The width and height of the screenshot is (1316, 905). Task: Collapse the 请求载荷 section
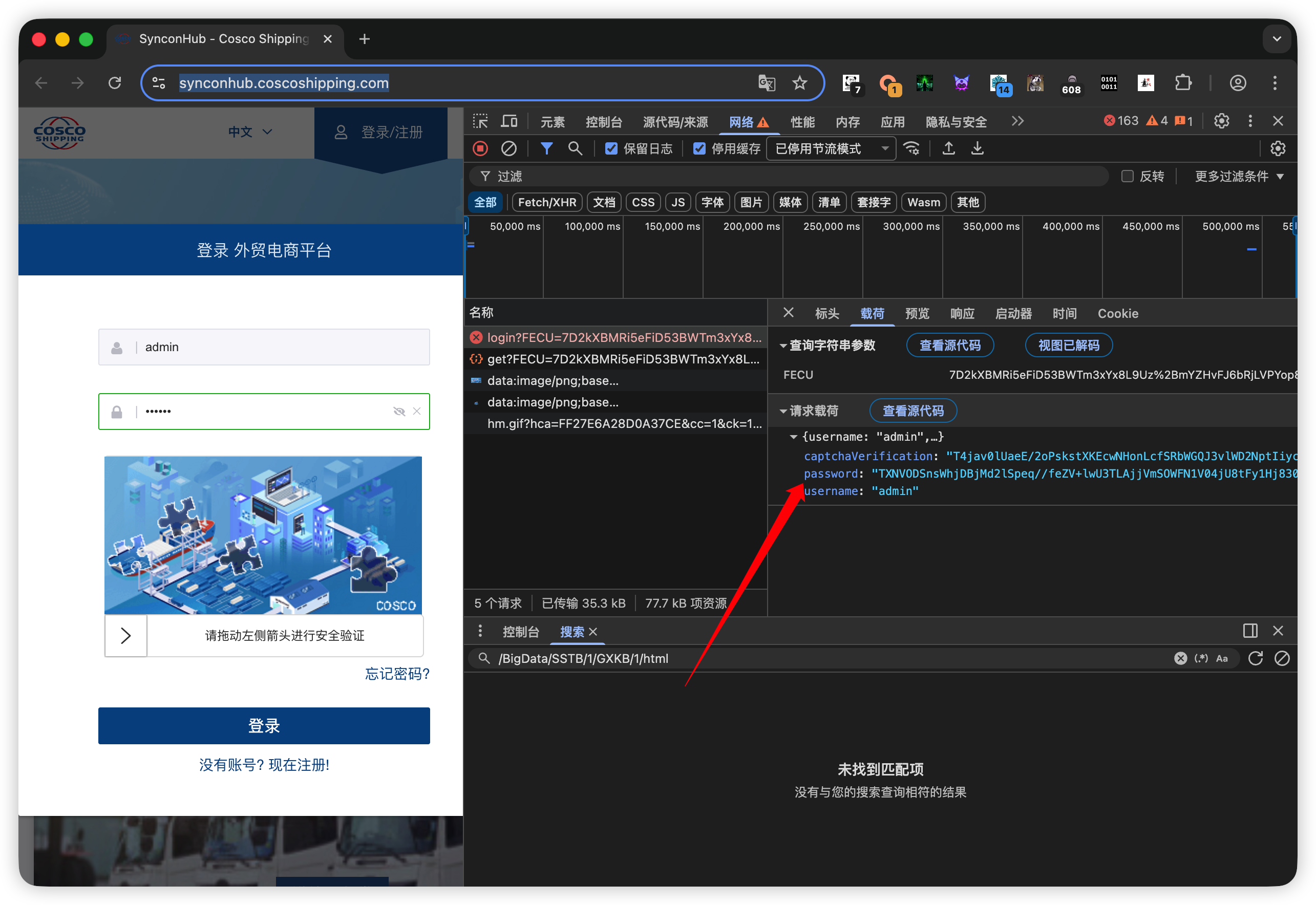tap(783, 411)
